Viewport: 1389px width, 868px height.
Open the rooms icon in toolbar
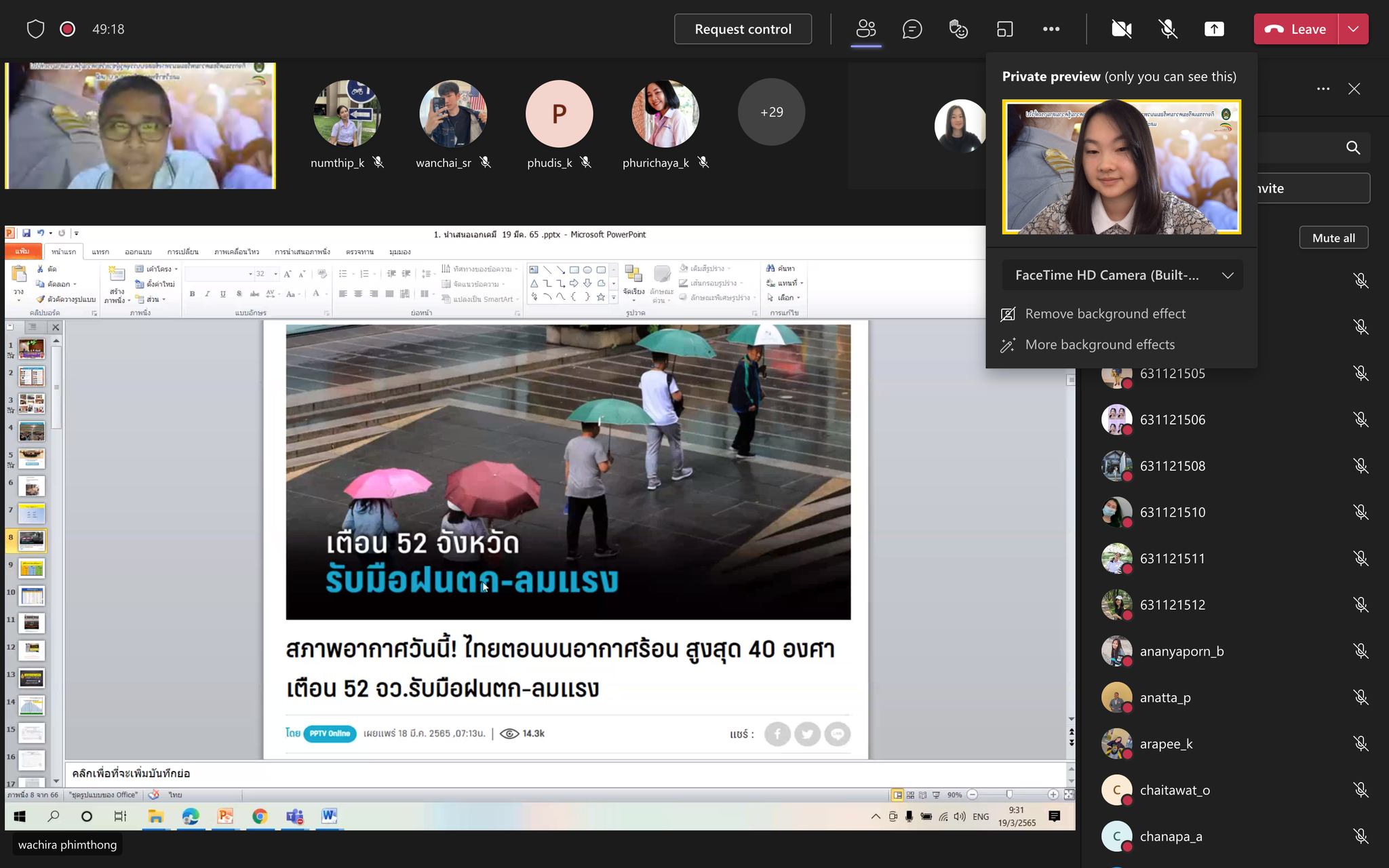click(1004, 29)
